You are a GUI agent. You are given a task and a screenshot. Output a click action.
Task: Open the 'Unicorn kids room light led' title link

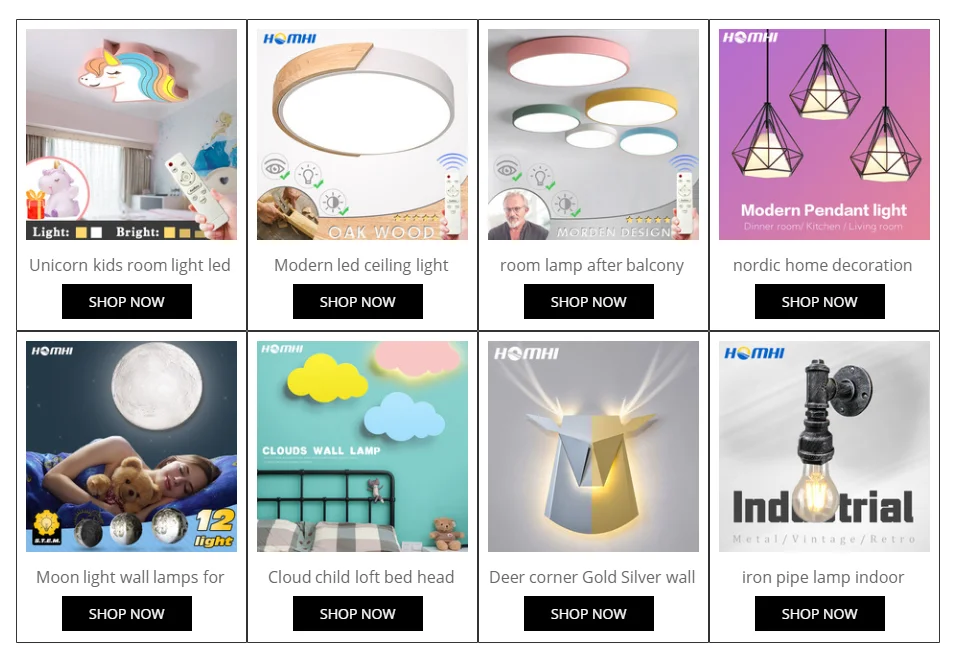(130, 266)
